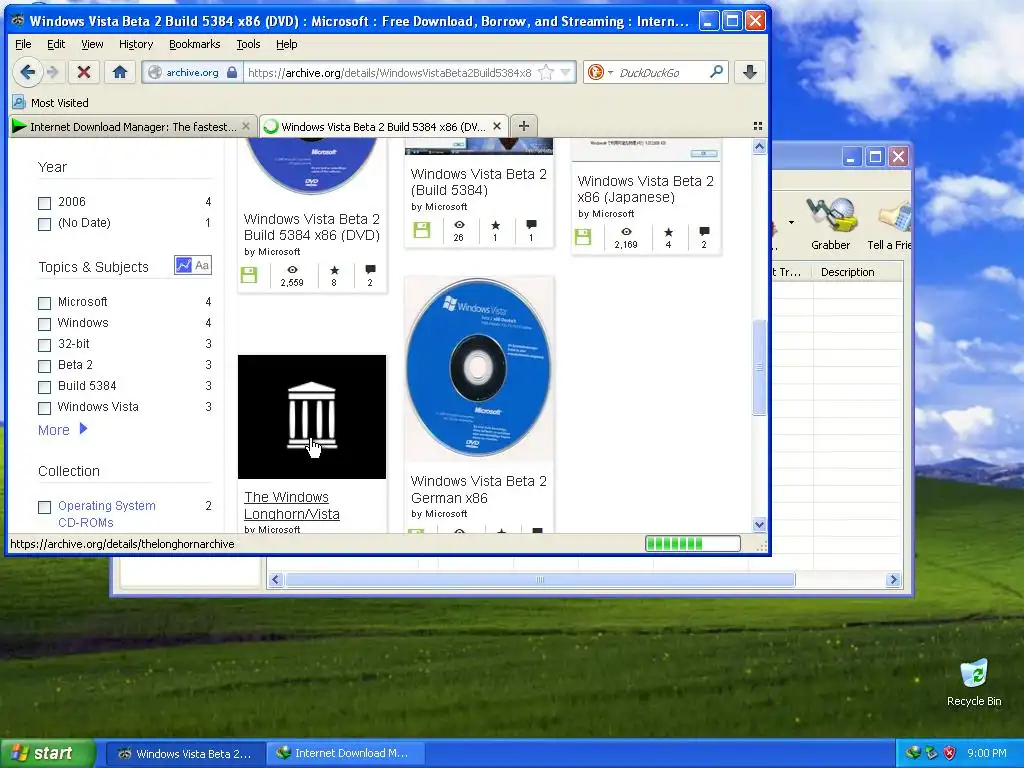This screenshot has width=1024, height=768.
Task: Open the Downloads arrow button
Action: (750, 72)
